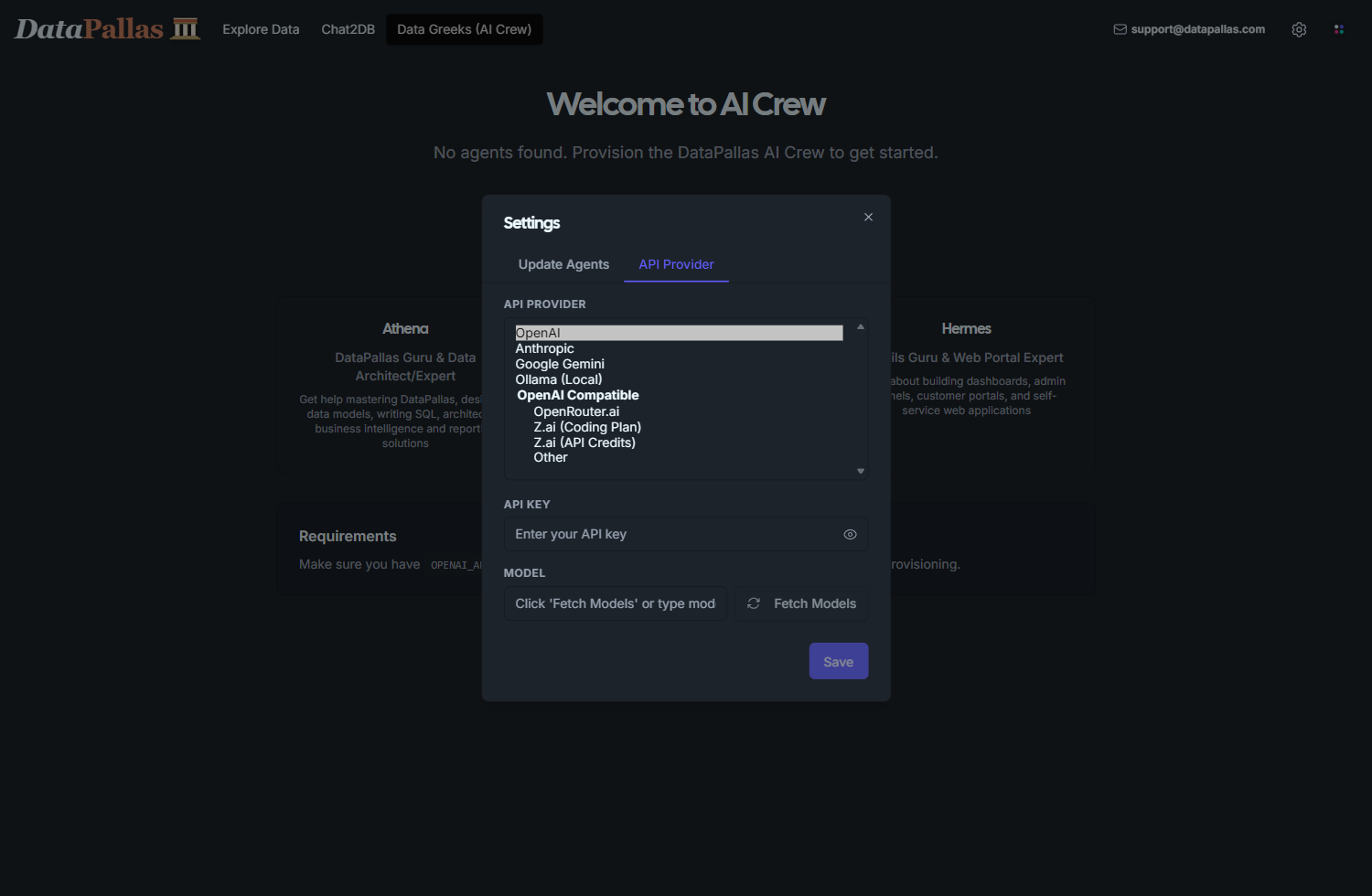1372x896 pixels.
Task: Select Other provider option
Action: tap(679, 457)
